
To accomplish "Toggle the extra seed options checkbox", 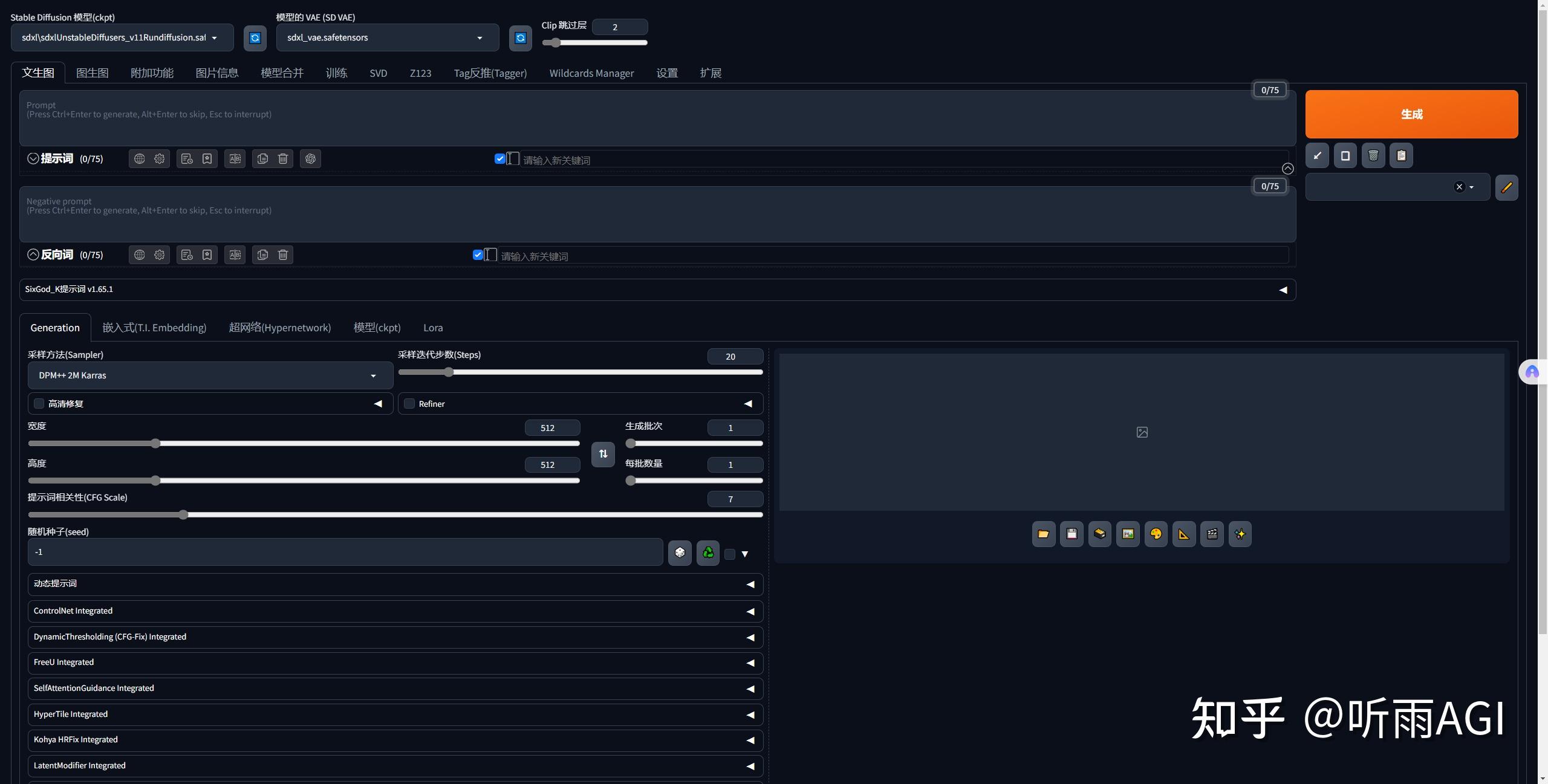I will 730,554.
